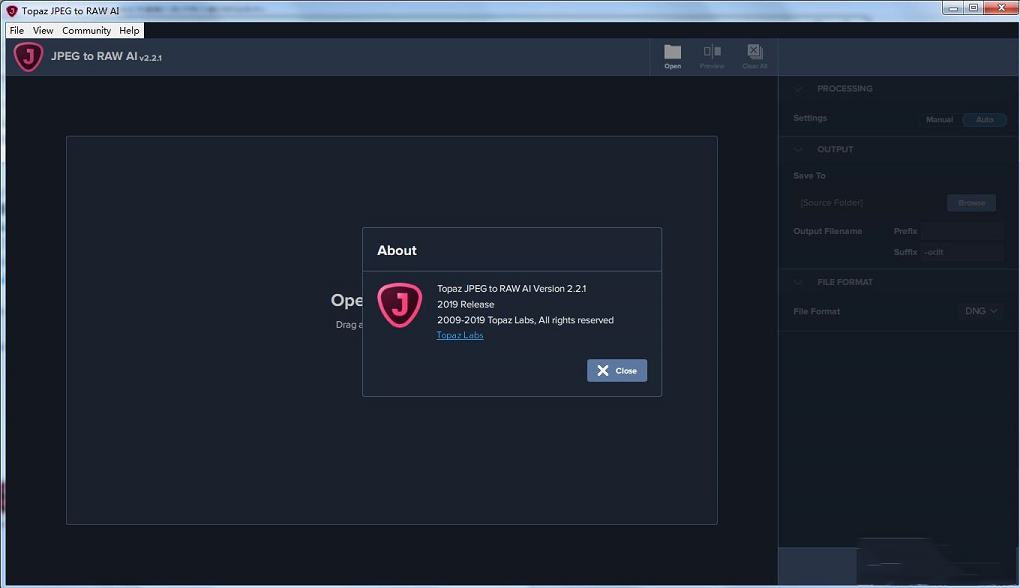The image size is (1020, 588).
Task: Collapse the File Format section
Action: [x=799, y=283]
